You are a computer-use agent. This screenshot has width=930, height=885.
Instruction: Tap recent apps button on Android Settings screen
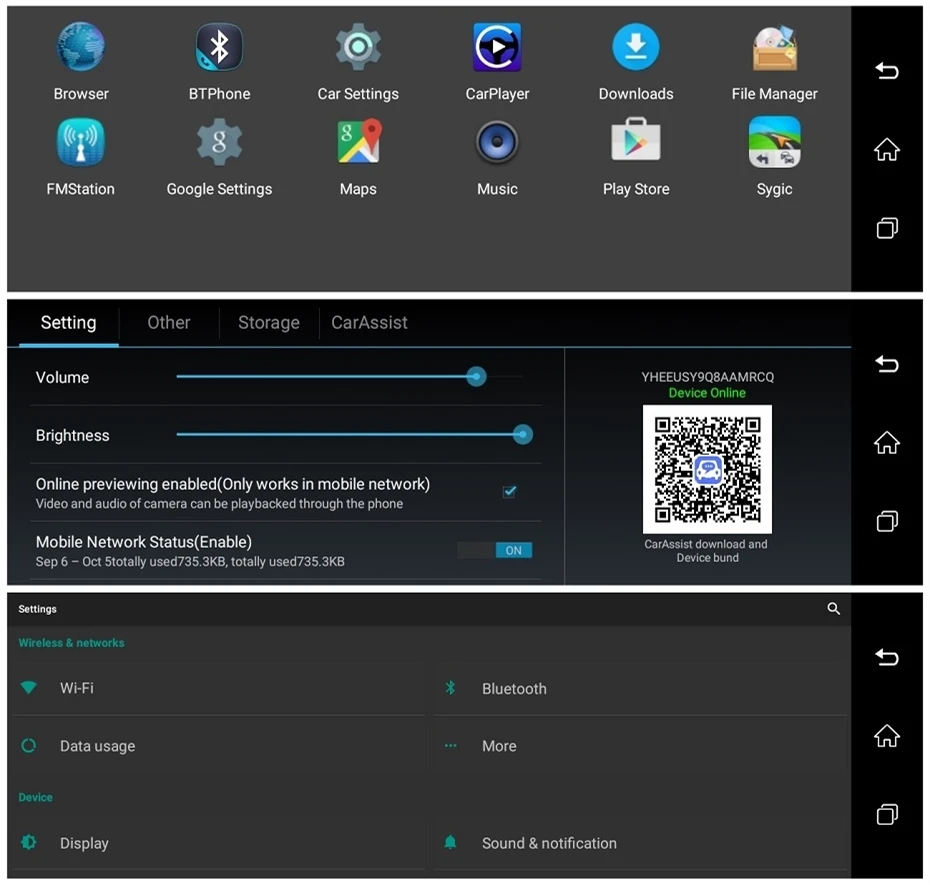tap(887, 814)
